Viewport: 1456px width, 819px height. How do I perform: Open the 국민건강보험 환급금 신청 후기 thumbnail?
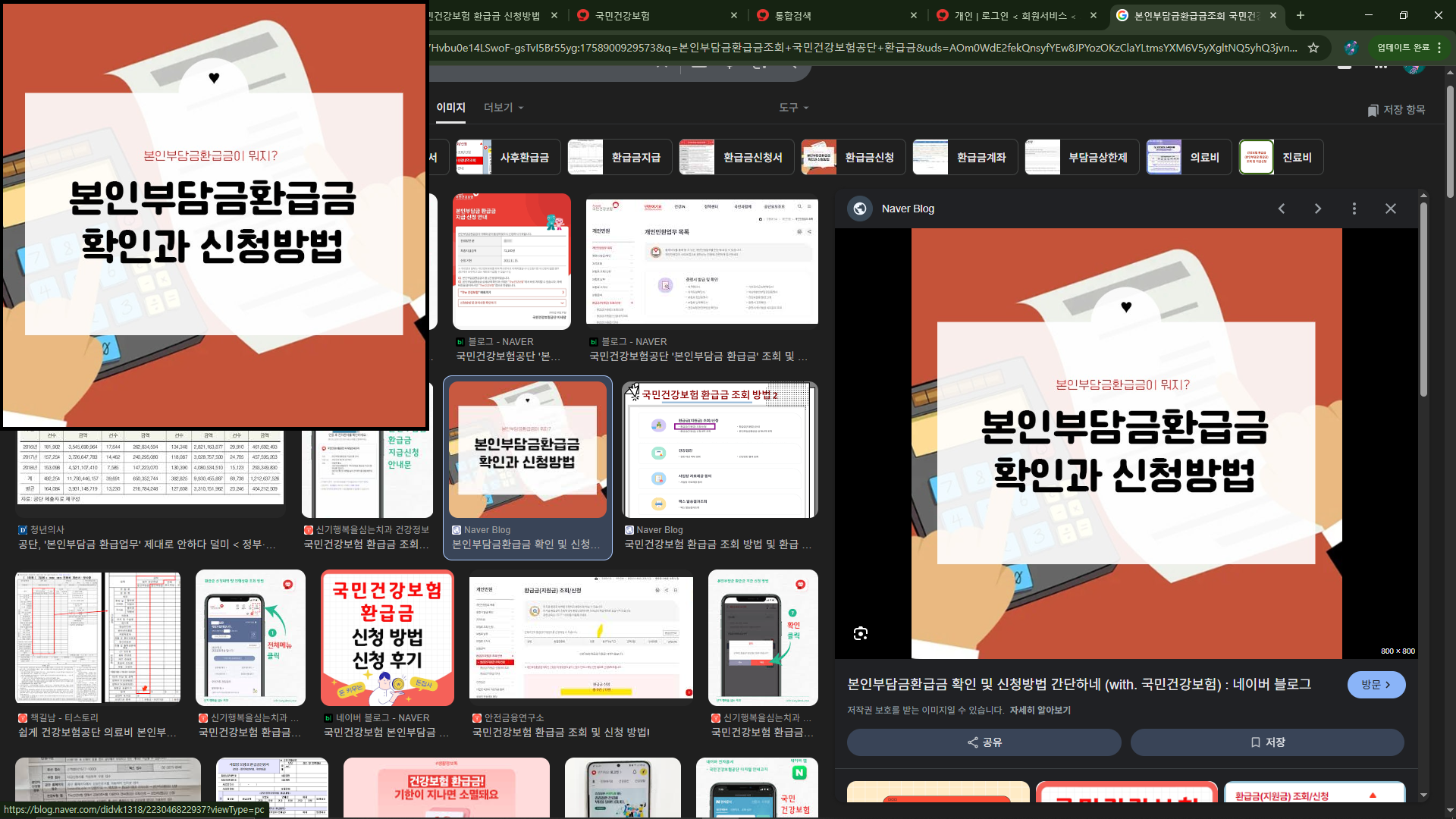click(387, 637)
